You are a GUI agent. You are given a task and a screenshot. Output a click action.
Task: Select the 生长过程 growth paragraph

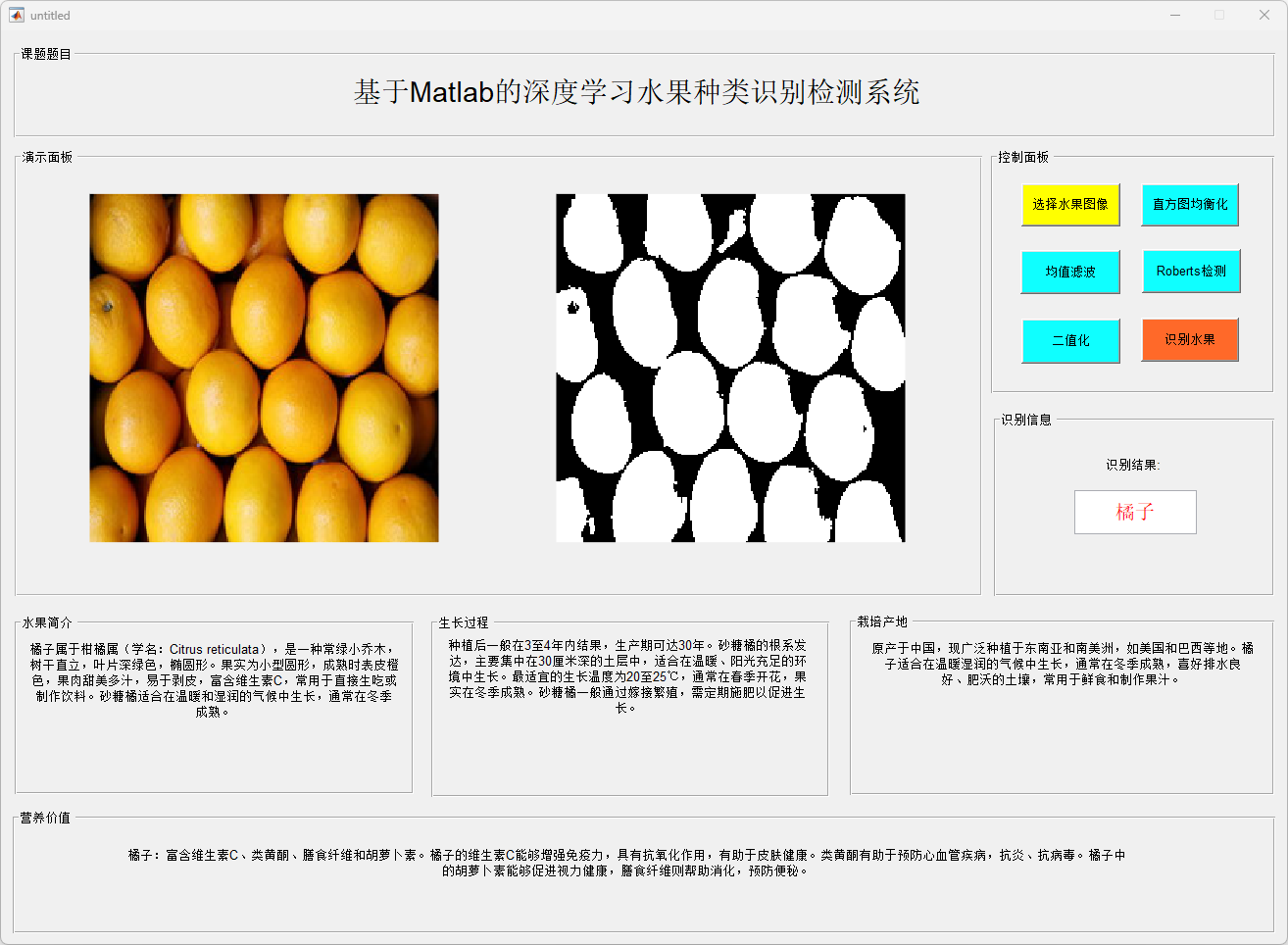tap(627, 676)
